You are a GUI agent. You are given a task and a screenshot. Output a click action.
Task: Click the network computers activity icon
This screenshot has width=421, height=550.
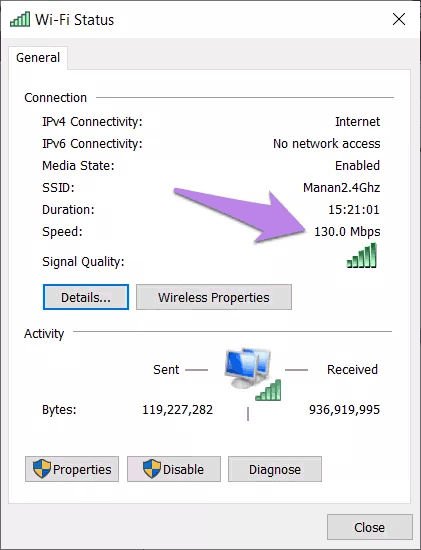[x=253, y=374]
